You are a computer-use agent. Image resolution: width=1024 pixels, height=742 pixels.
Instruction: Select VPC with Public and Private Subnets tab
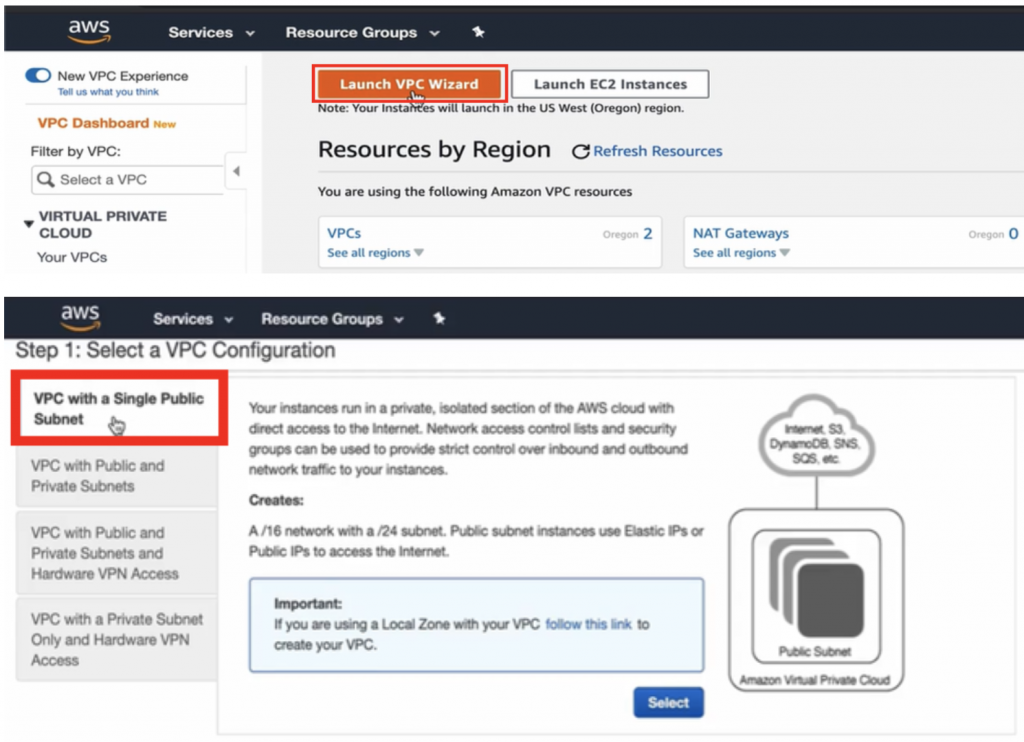[x=117, y=476]
